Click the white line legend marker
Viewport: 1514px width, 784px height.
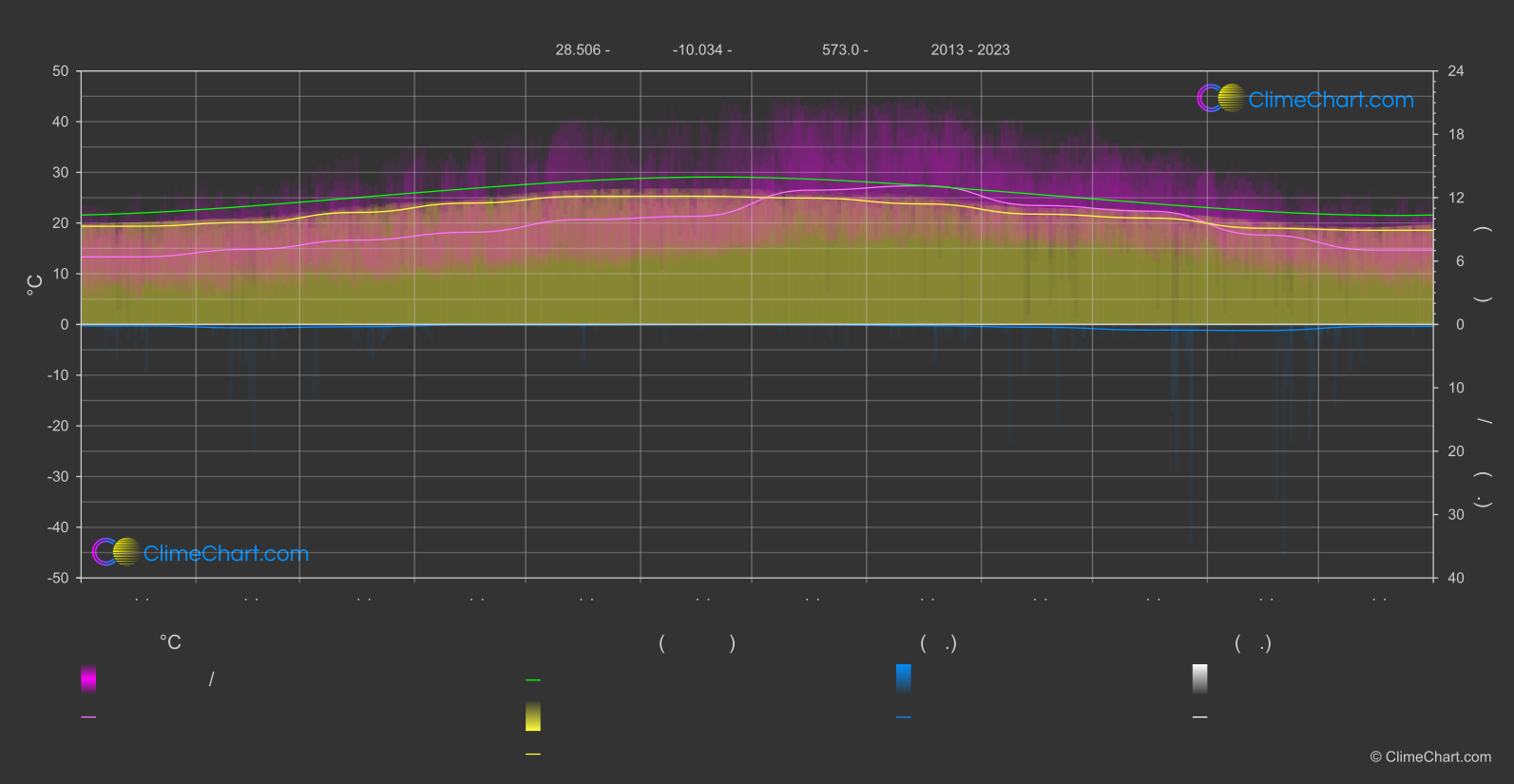pos(1200,717)
